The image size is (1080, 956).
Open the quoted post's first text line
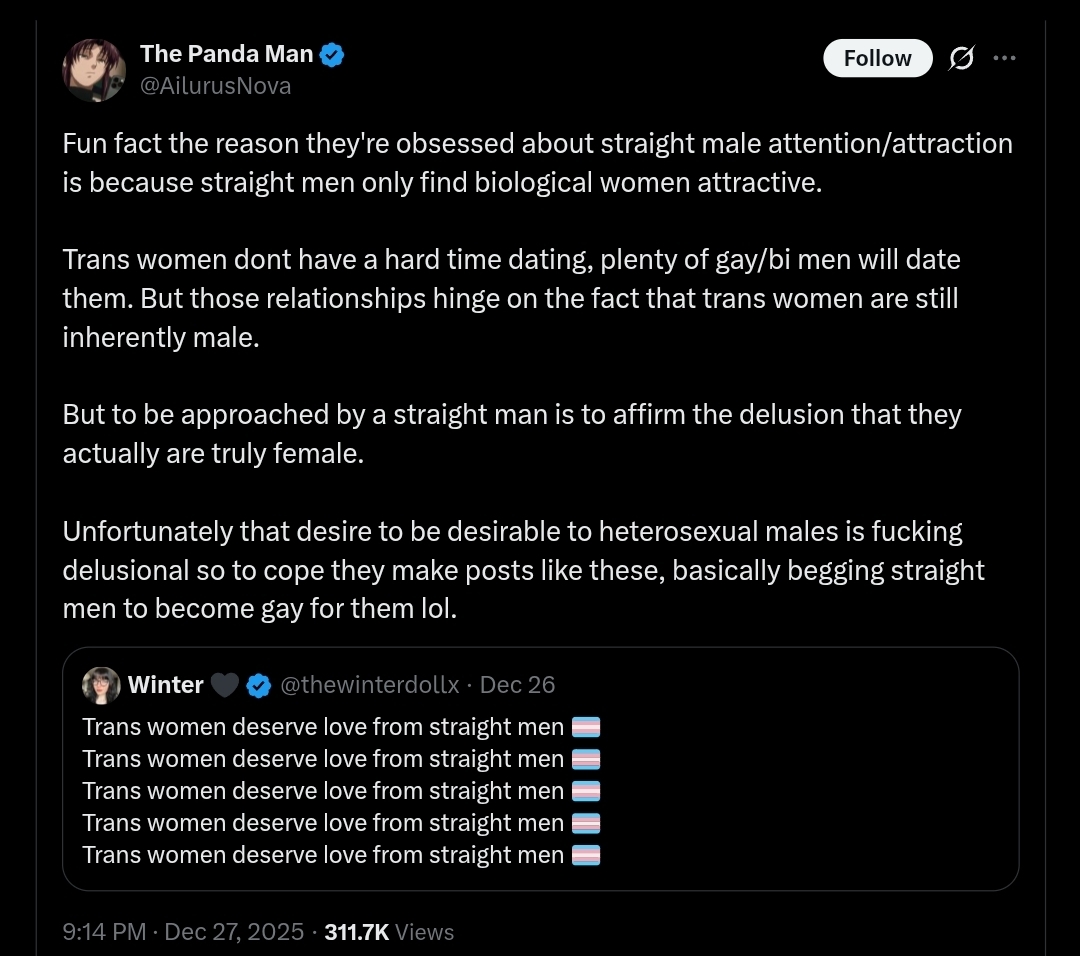coord(323,727)
